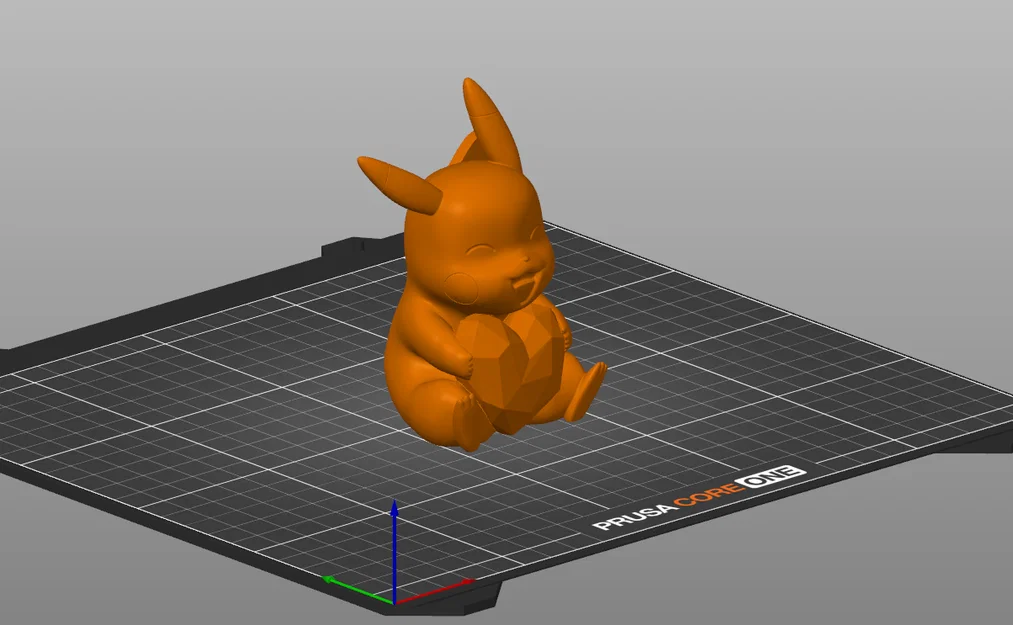Click the blue Z axis arrow
The height and width of the screenshot is (625, 1013).
[x=394, y=551]
